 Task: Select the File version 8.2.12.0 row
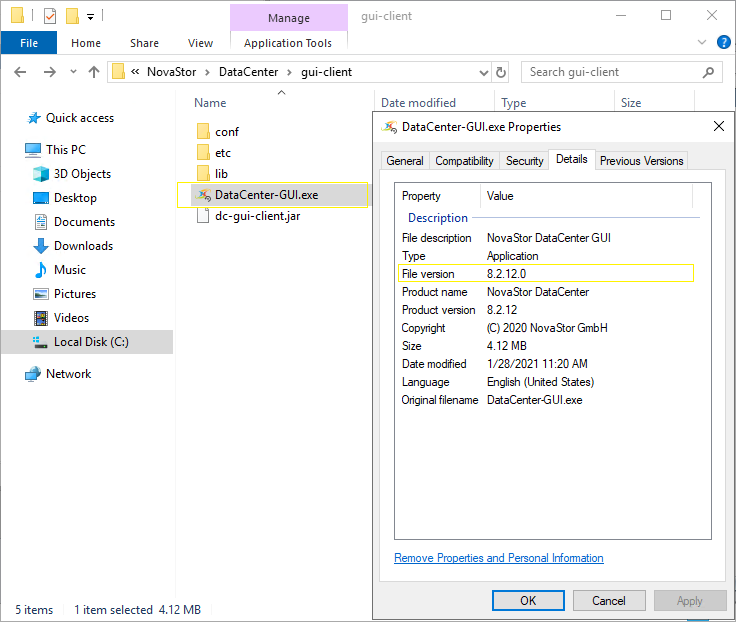pos(546,274)
